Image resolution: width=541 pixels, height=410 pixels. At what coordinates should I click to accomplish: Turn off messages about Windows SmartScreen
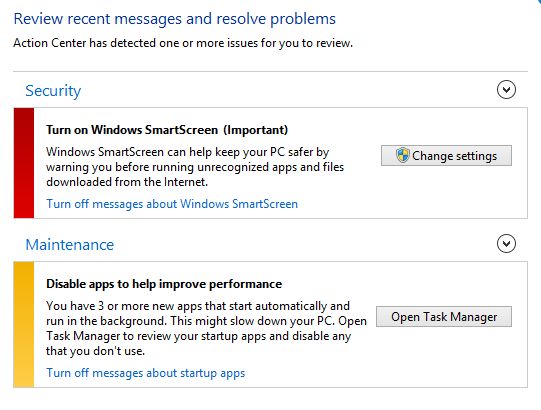pyautogui.click(x=172, y=204)
